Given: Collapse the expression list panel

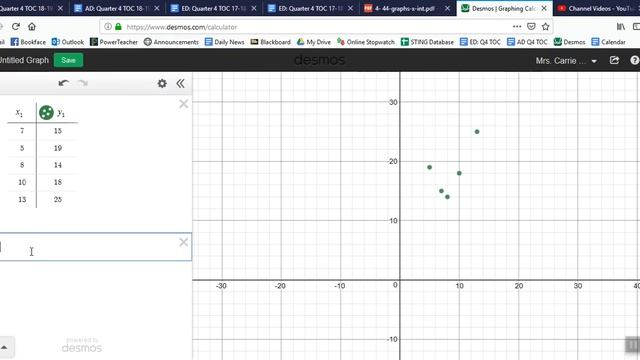Looking at the screenshot, I should pyautogui.click(x=180, y=83).
